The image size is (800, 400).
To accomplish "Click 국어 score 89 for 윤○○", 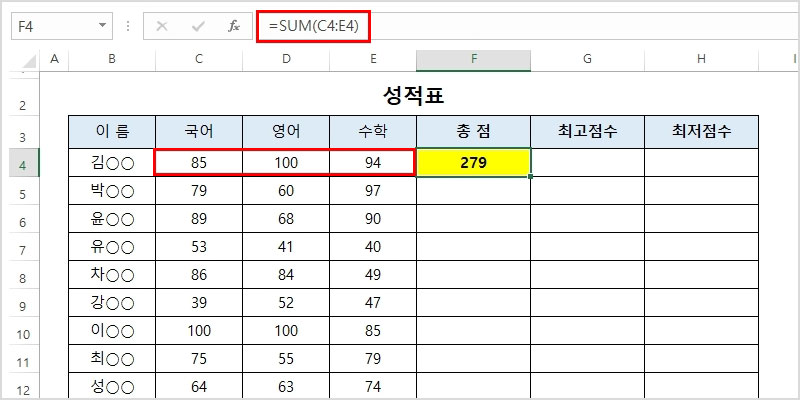I will pos(199,219).
